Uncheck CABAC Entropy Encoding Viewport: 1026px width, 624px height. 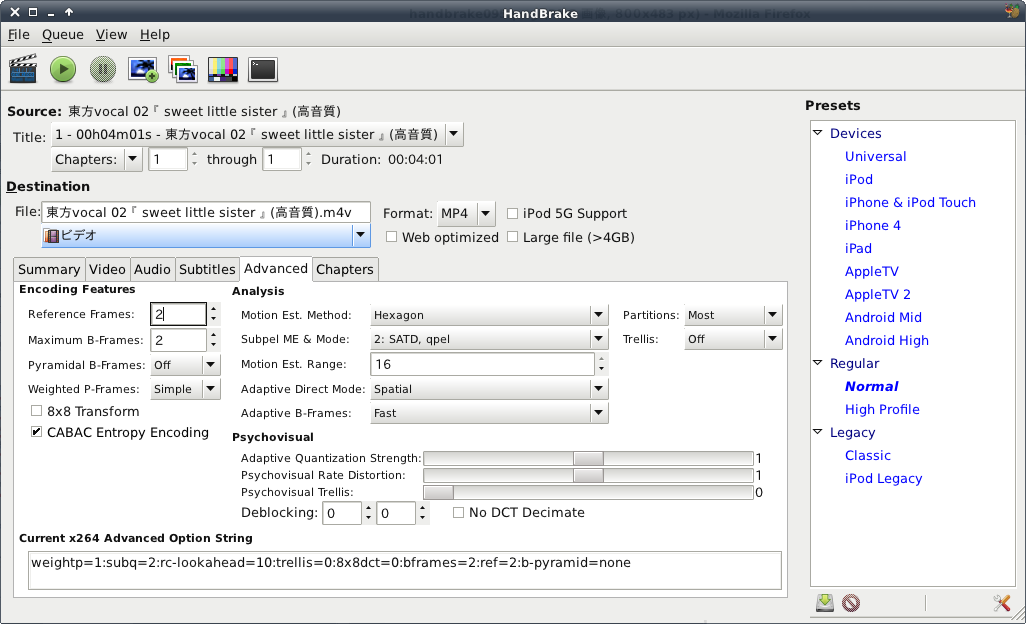[37, 432]
